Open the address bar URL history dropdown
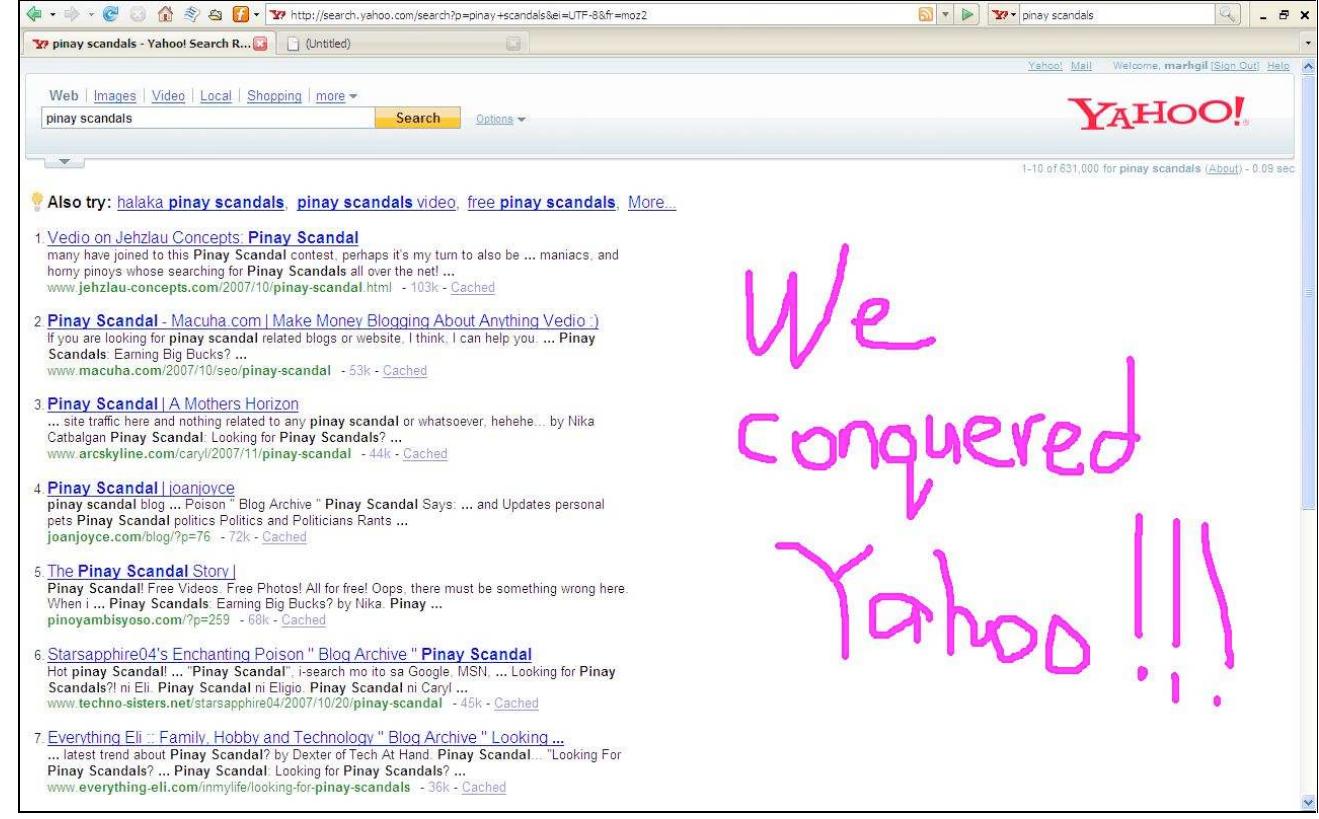This screenshot has width=1319, height=819. tap(947, 17)
